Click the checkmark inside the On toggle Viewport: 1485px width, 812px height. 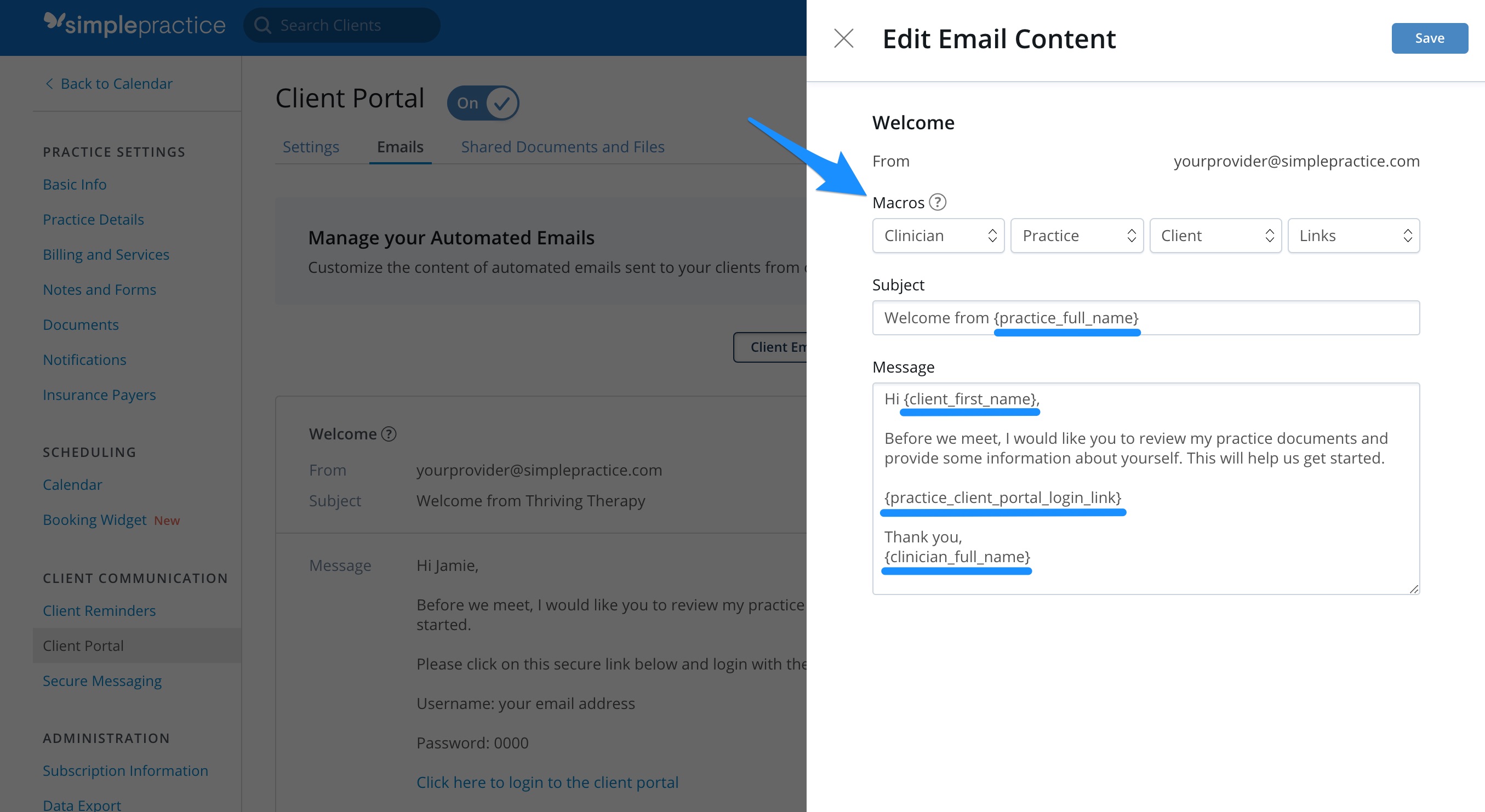[x=501, y=102]
